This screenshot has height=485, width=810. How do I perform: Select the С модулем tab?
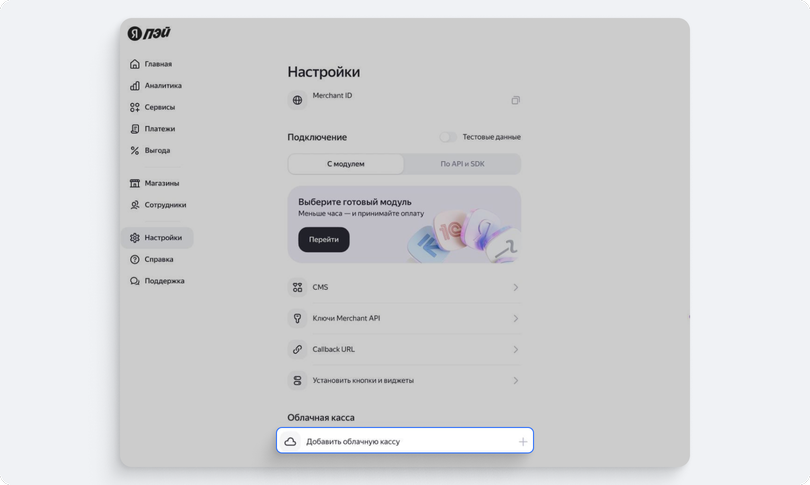pyautogui.click(x=346, y=164)
